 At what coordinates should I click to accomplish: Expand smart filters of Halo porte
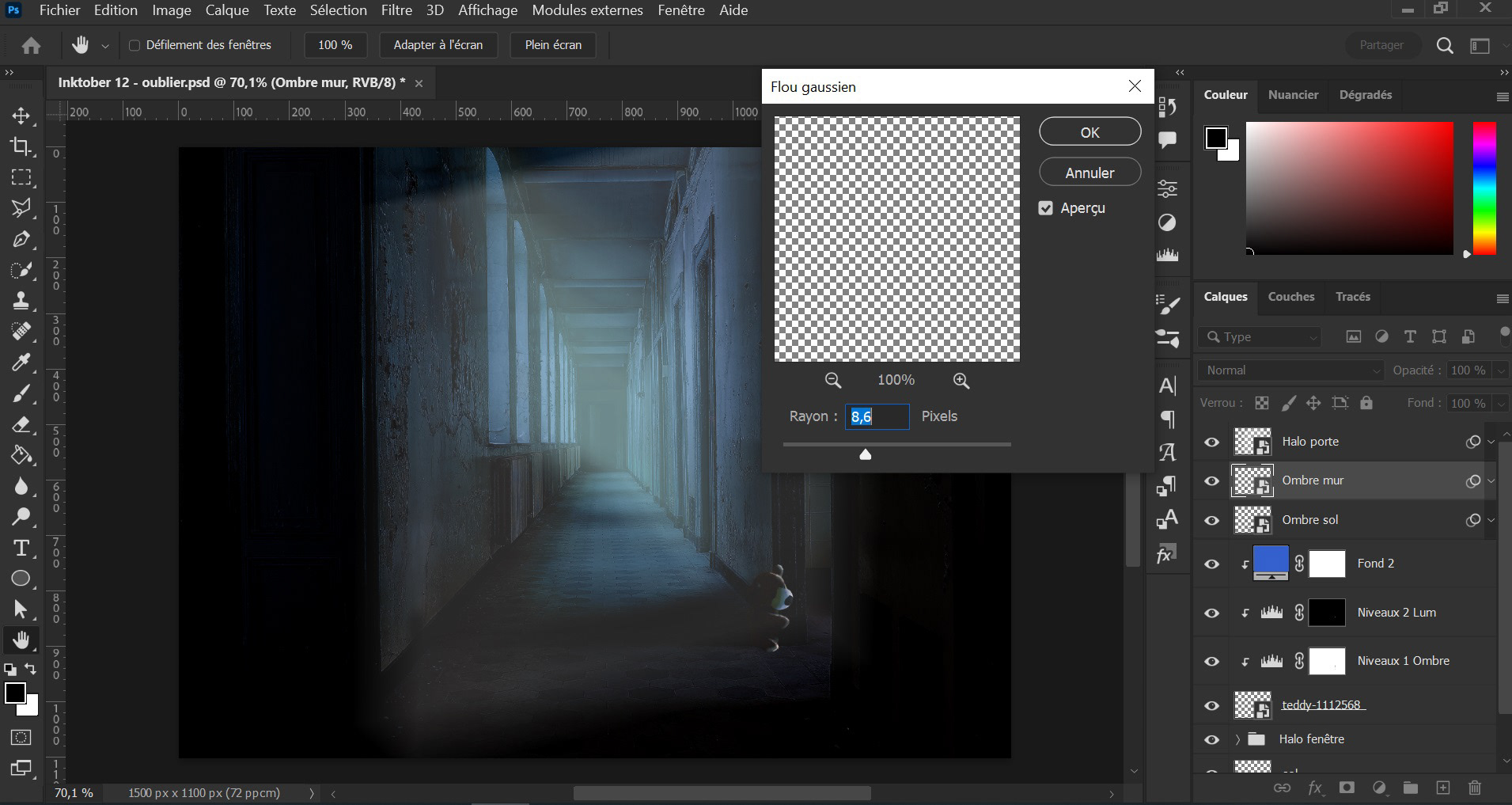(1491, 442)
